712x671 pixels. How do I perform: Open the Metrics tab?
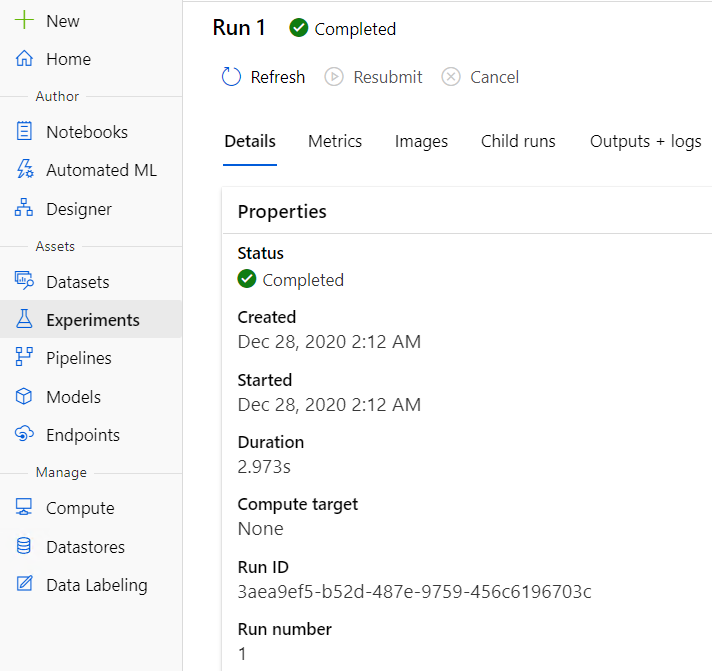[x=335, y=141]
